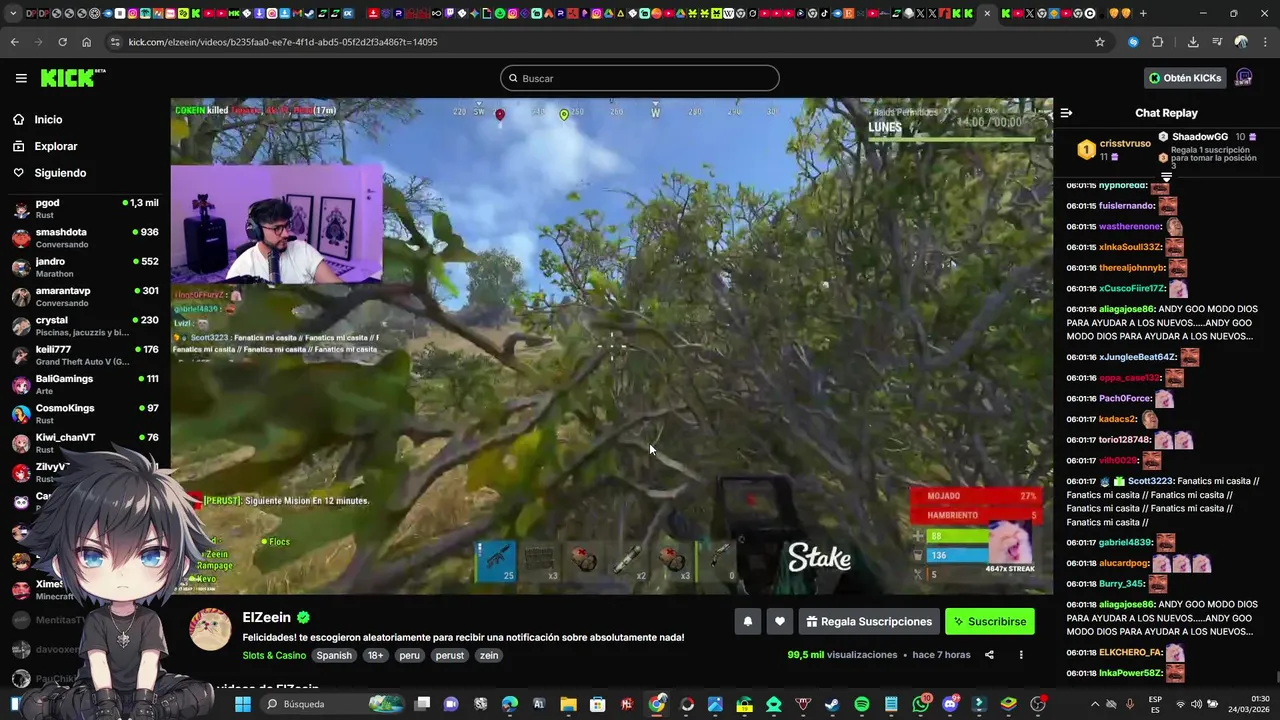The height and width of the screenshot is (720, 1280).
Task: Open Discord from the taskbar
Action: (x=950, y=704)
